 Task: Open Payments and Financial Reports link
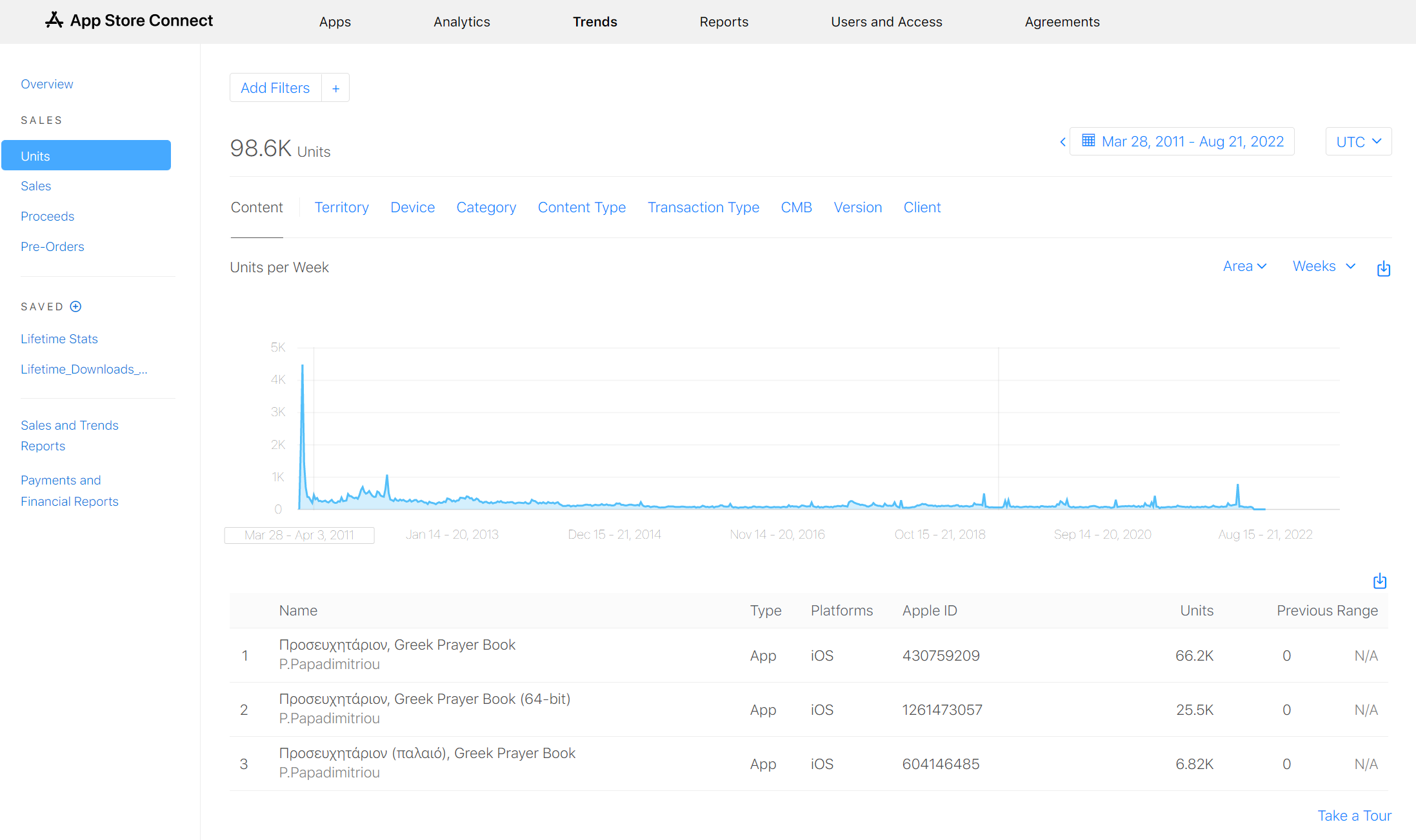pos(70,491)
